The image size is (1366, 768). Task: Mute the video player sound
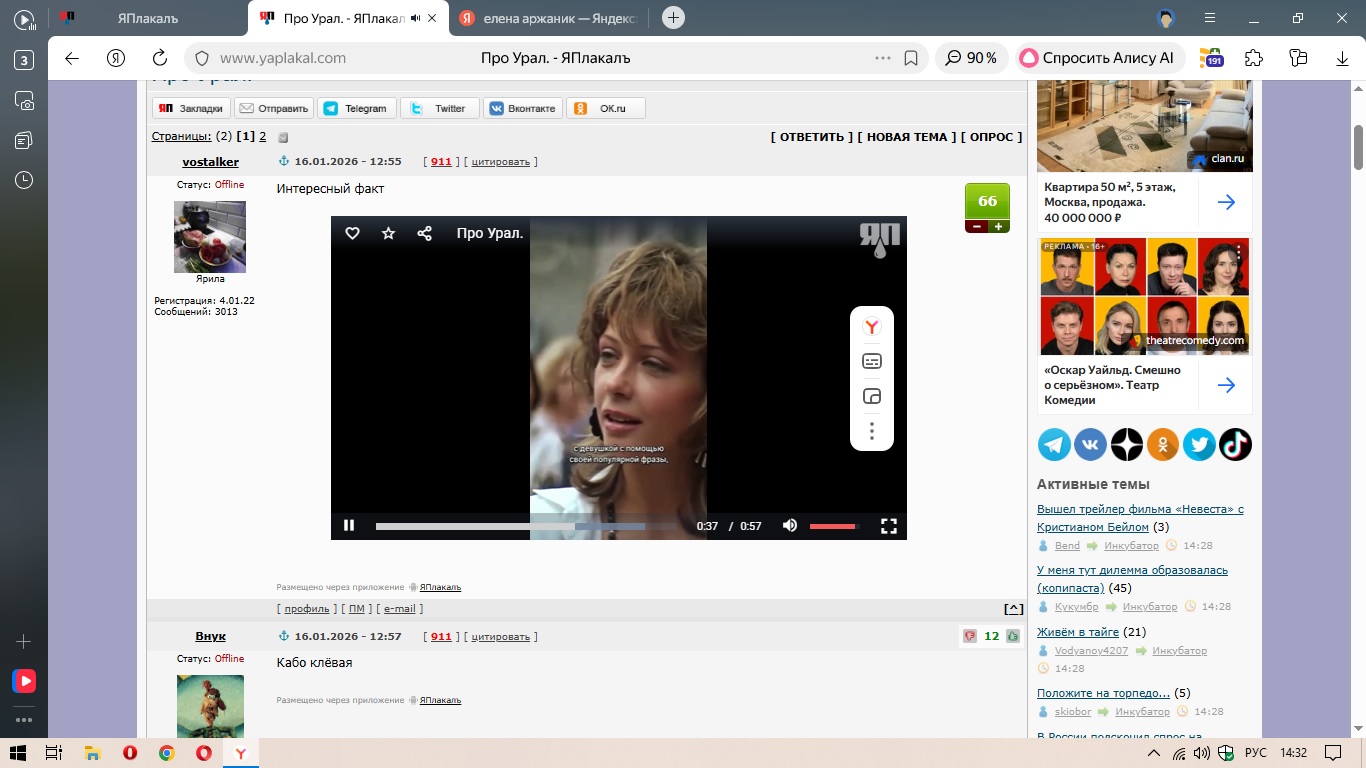(790, 525)
